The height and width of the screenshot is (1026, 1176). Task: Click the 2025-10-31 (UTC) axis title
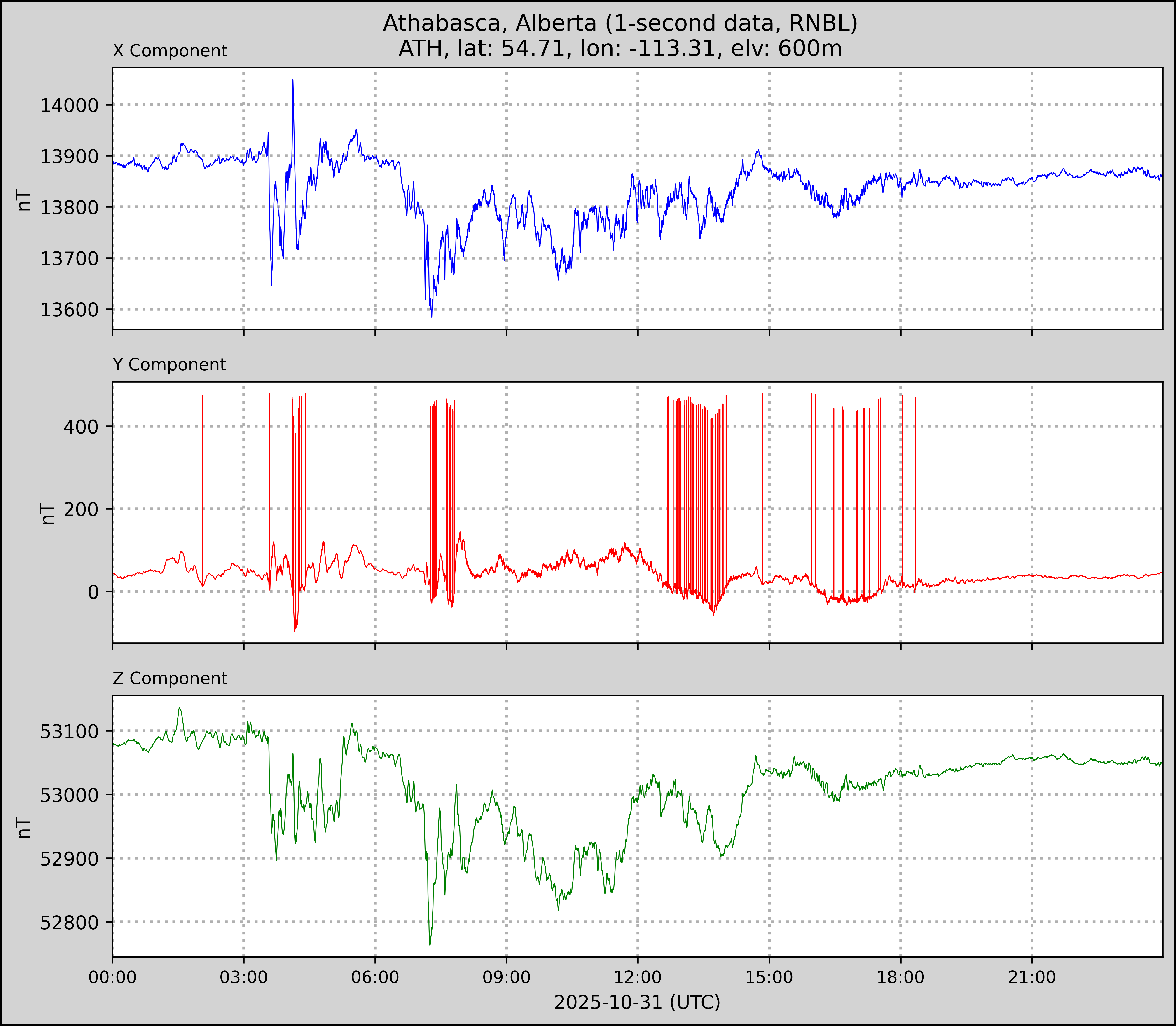(637, 1003)
